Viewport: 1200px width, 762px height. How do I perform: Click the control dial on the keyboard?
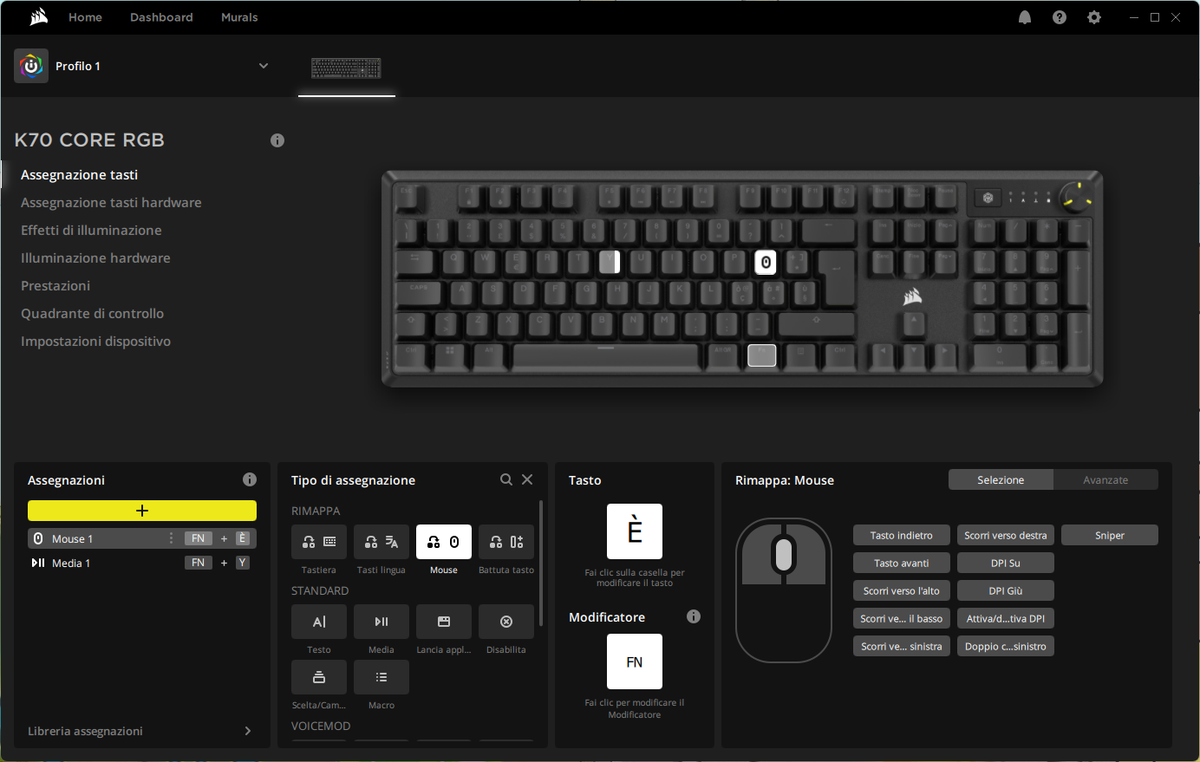click(x=1077, y=195)
